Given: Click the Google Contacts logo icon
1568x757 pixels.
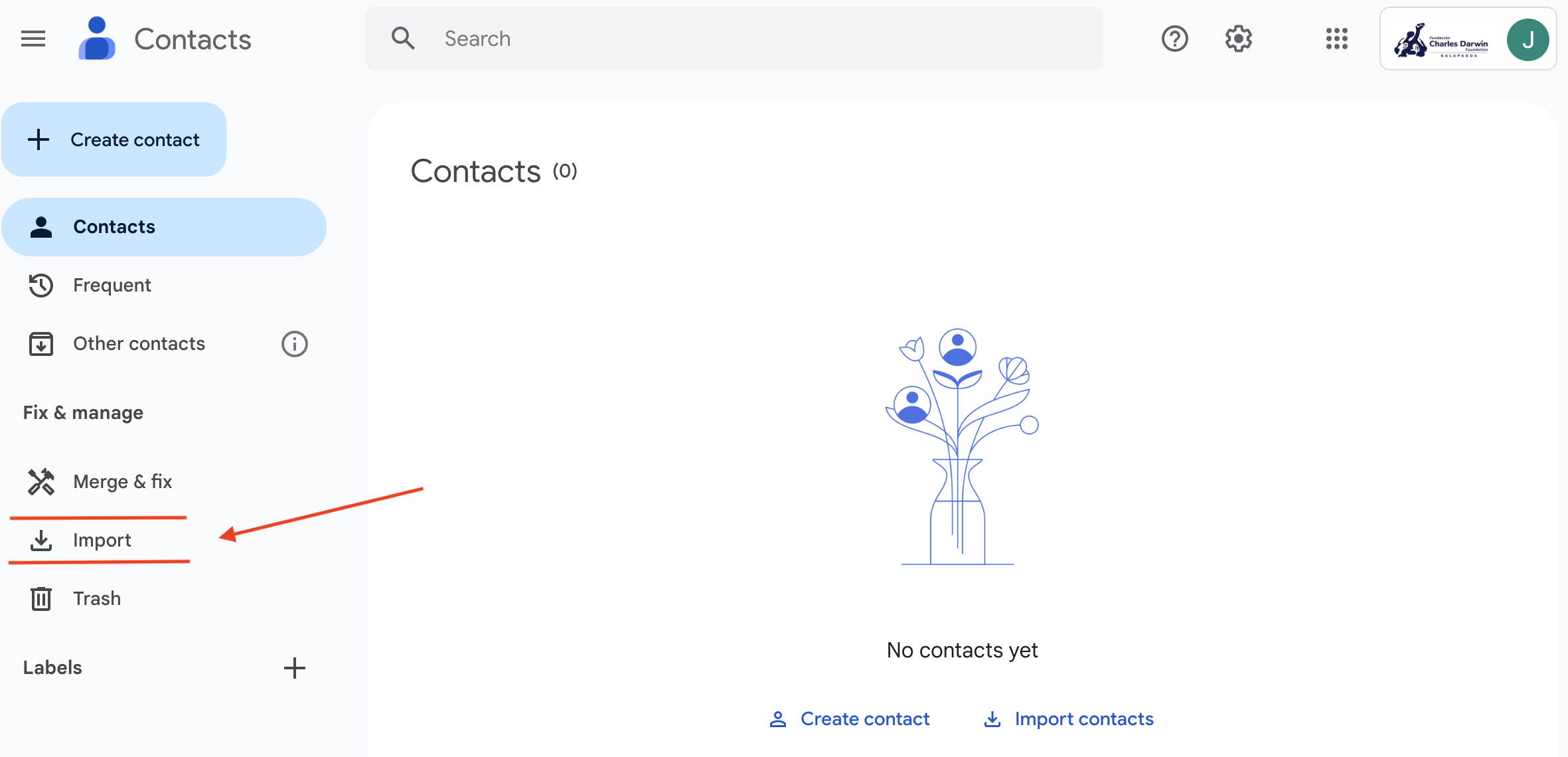Looking at the screenshot, I should (97, 39).
